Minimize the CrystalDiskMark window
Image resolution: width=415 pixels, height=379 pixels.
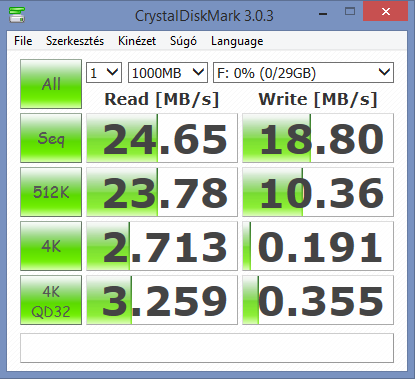coord(323,13)
